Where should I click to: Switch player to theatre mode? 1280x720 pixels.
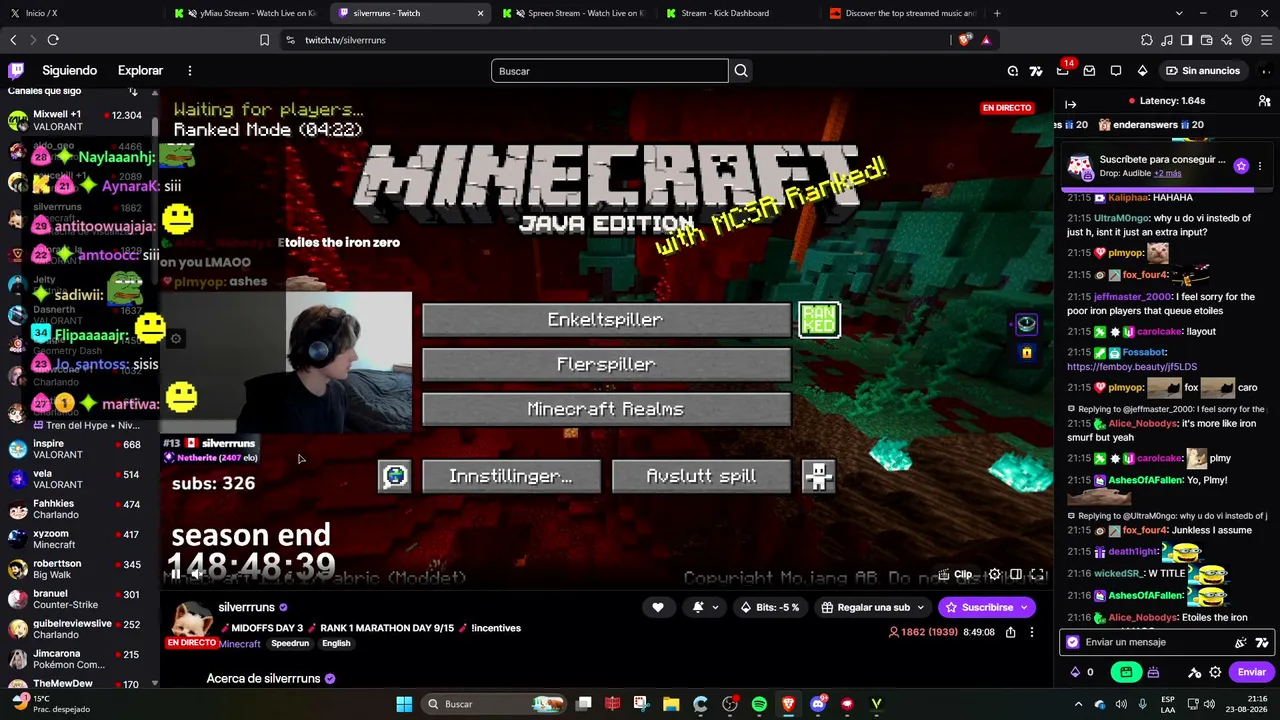pyautogui.click(x=1016, y=574)
